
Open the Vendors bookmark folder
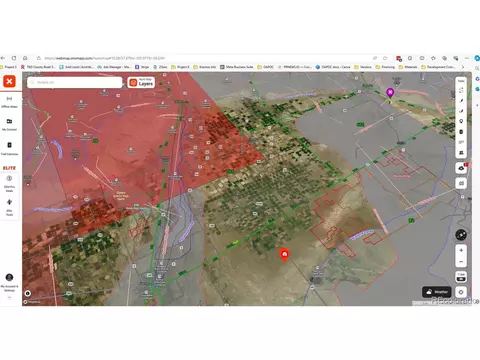[363, 67]
